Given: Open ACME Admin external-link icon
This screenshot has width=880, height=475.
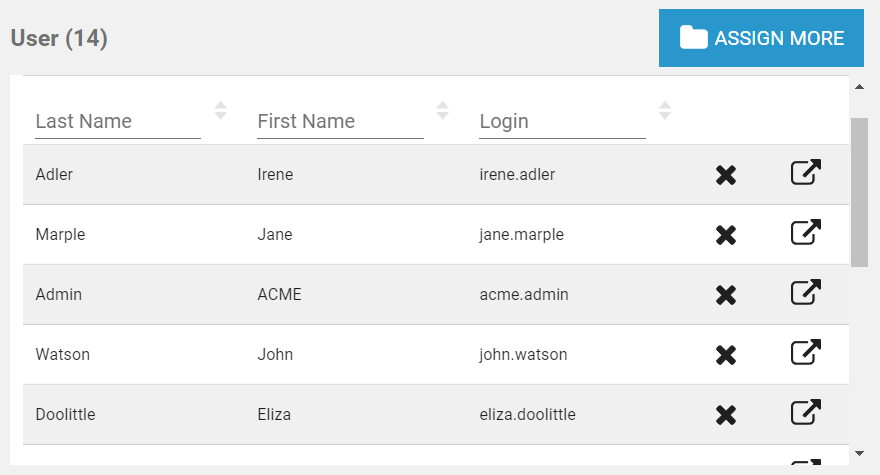Looking at the screenshot, I should pos(806,293).
